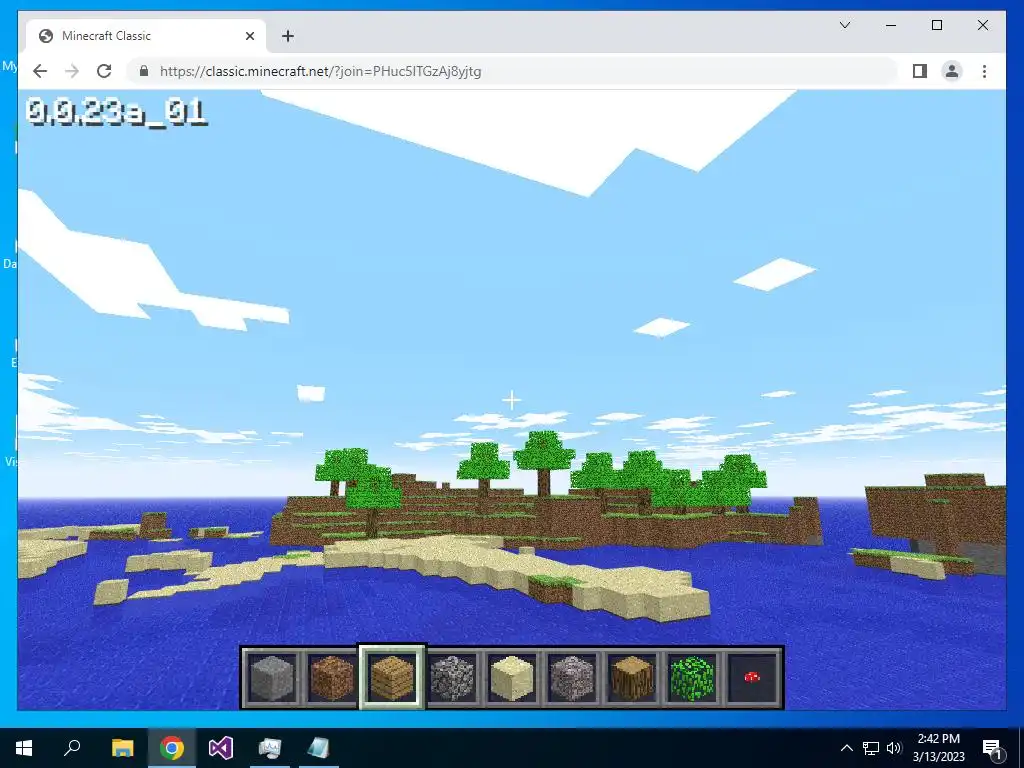
Task: Open the Windows Start menu
Action: point(24,748)
